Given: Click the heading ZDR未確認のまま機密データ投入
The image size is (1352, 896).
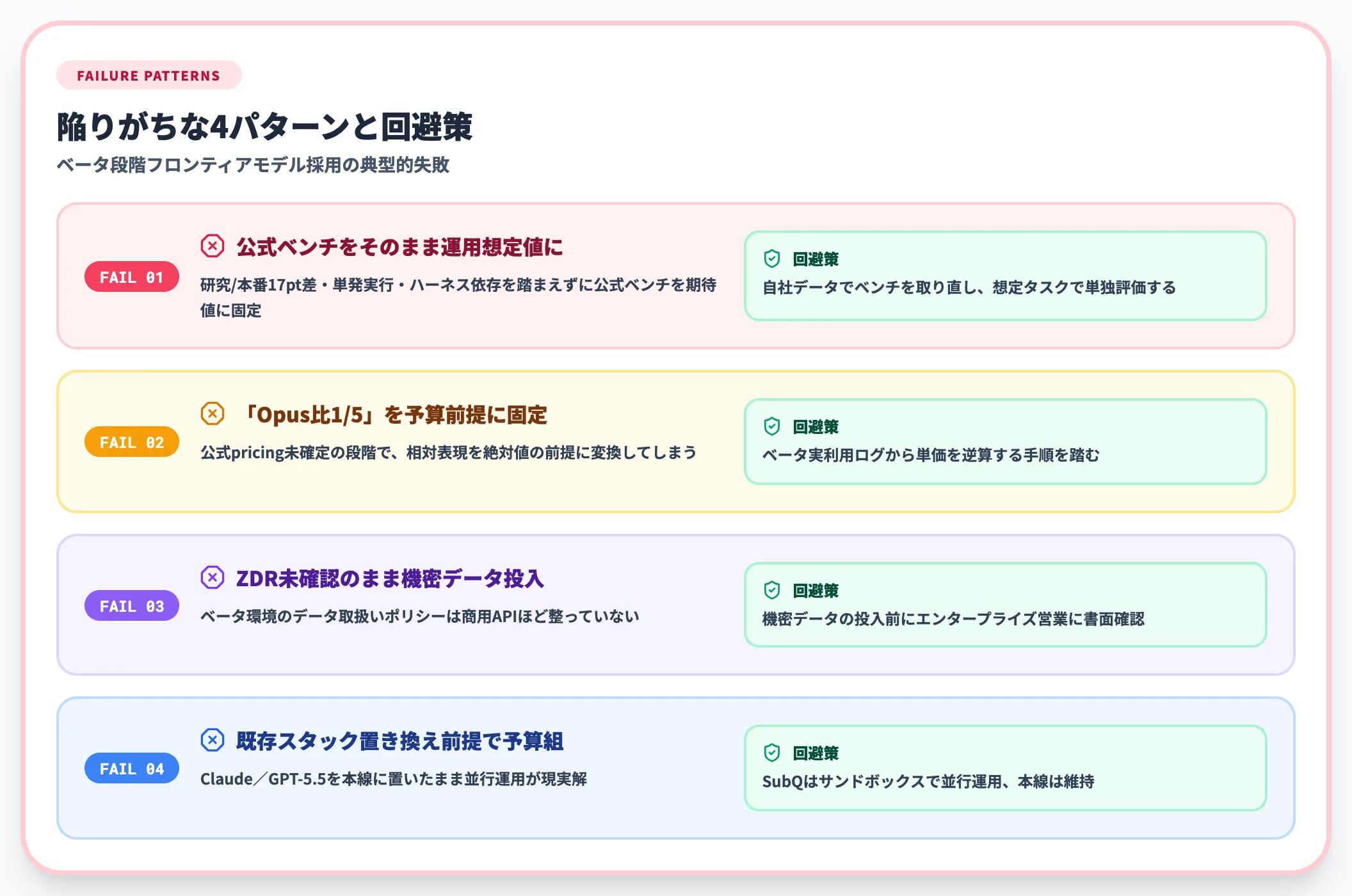Looking at the screenshot, I should coord(390,578).
